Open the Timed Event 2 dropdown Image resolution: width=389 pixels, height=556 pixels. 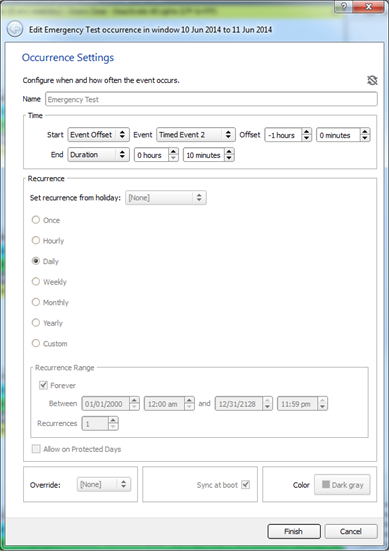[x=196, y=135]
